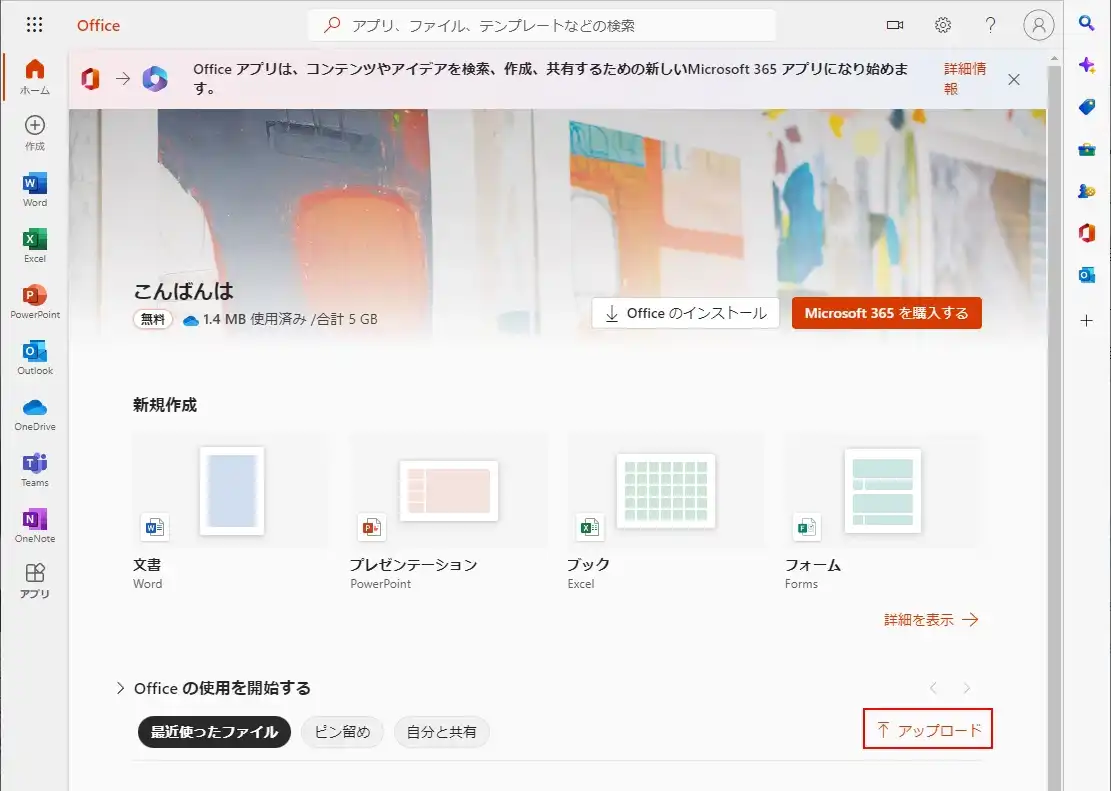Open the Create page in sidebar
Image resolution: width=1111 pixels, height=791 pixels.
tap(35, 133)
